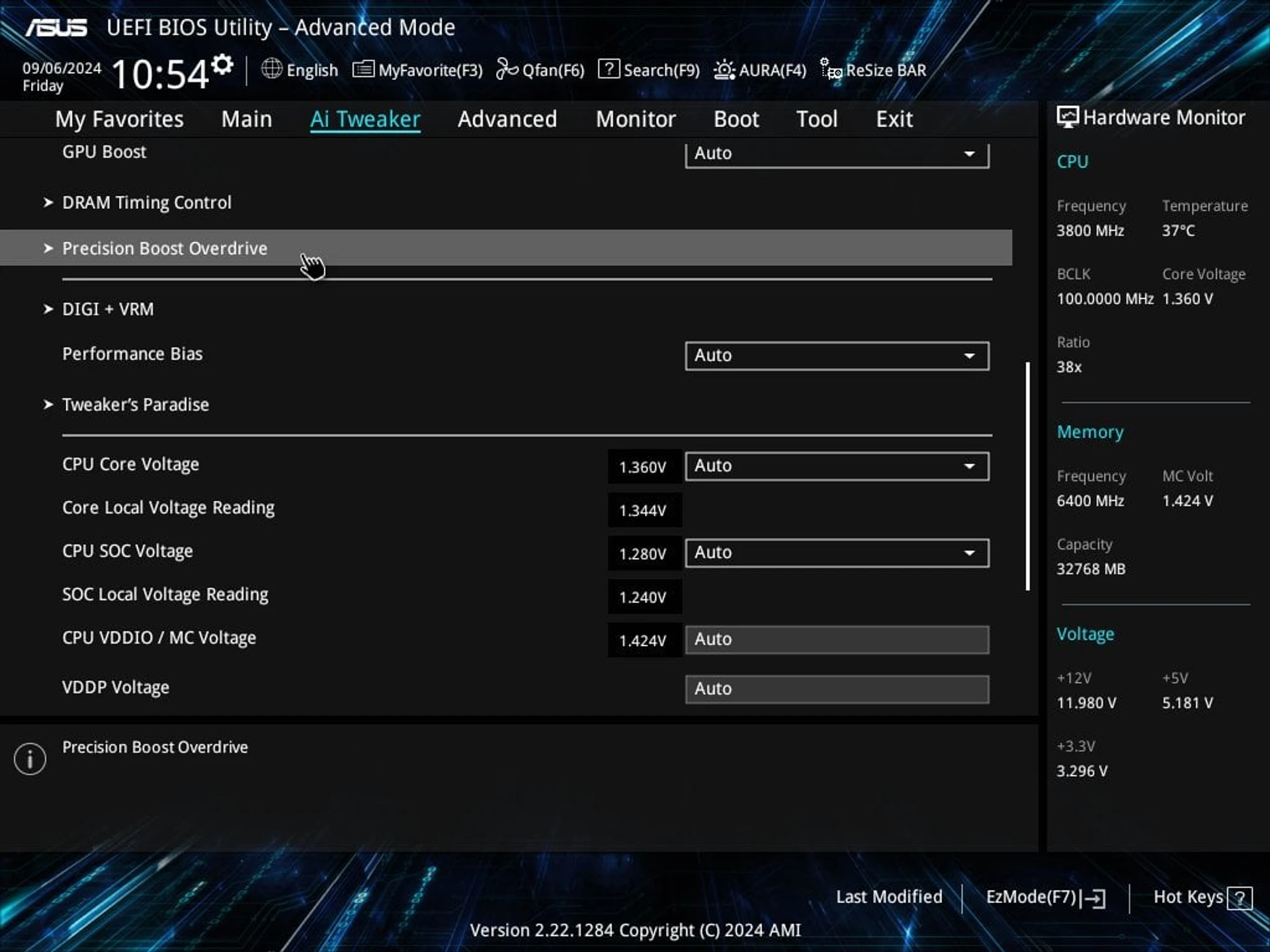This screenshot has width=1270, height=952.
Task: Open the Advanced tab
Action: [x=507, y=119]
